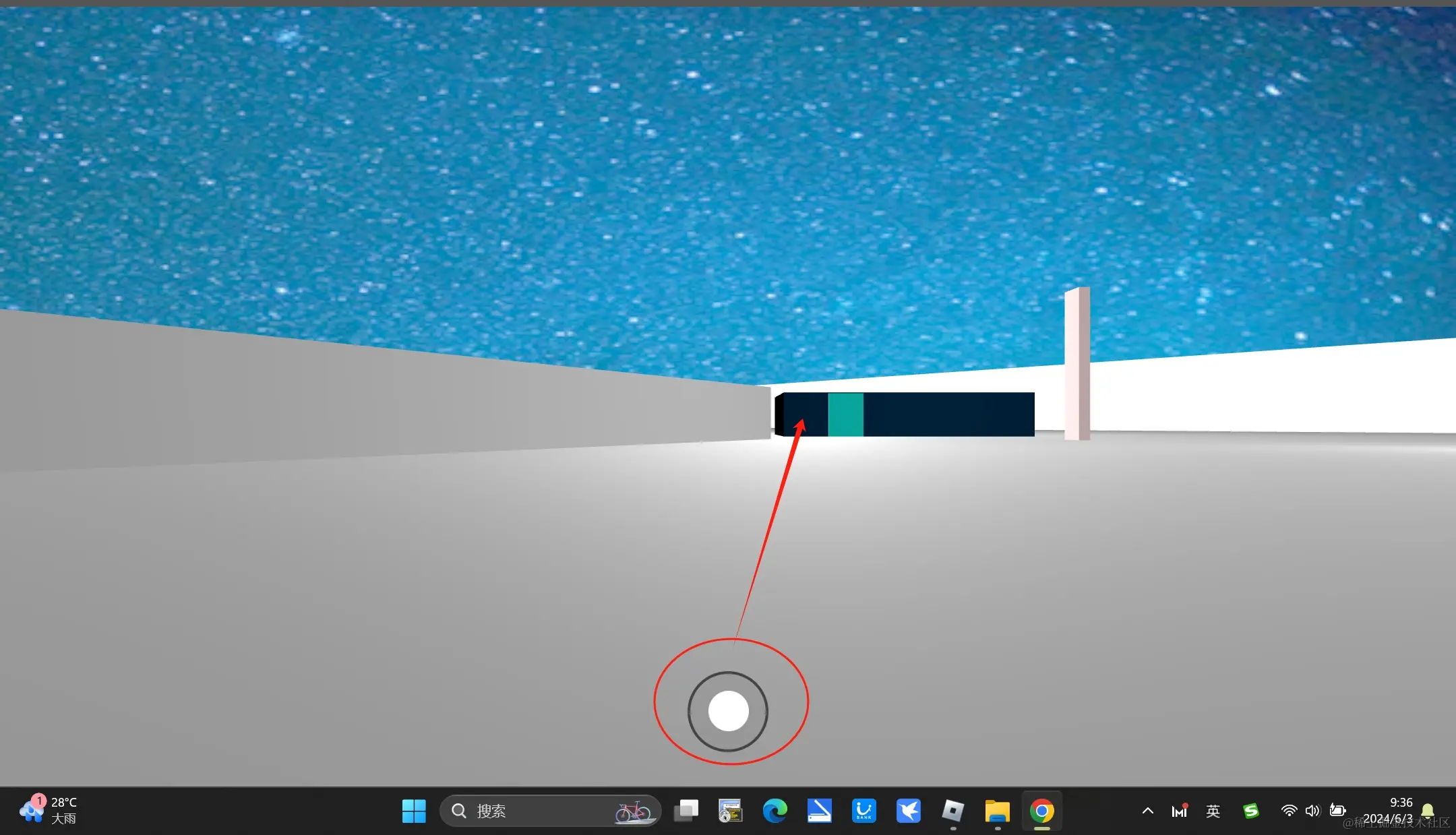This screenshot has height=835, width=1456.
Task: Check battery status in system tray
Action: 1338,811
